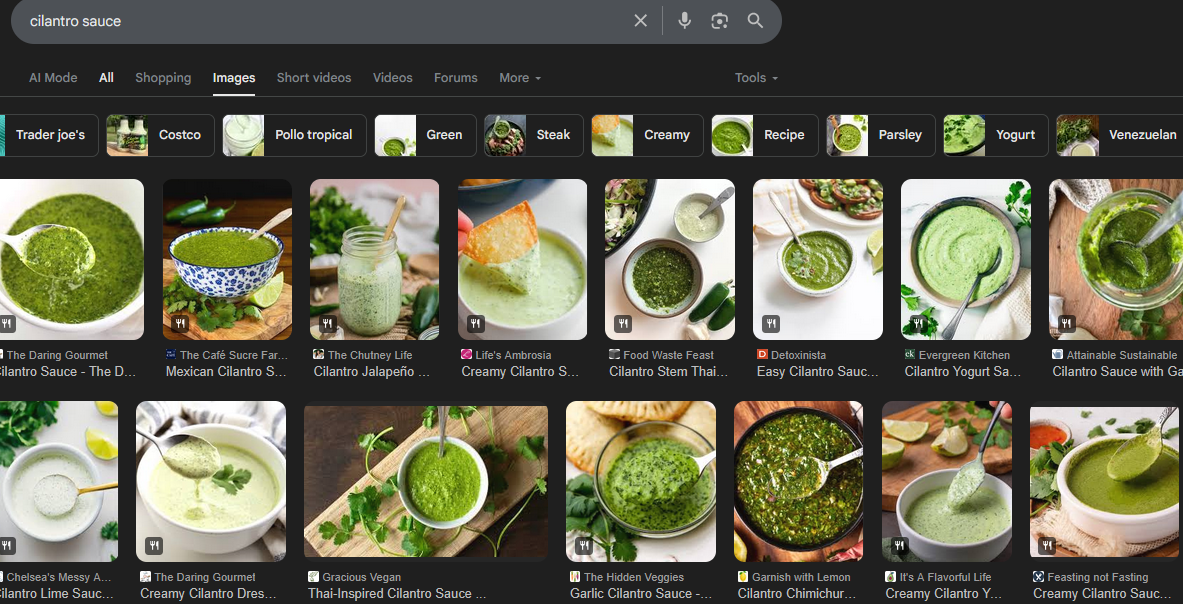The image size is (1183, 604).
Task: Open Easy Cilantro Sauce result link
Action: [818, 372]
